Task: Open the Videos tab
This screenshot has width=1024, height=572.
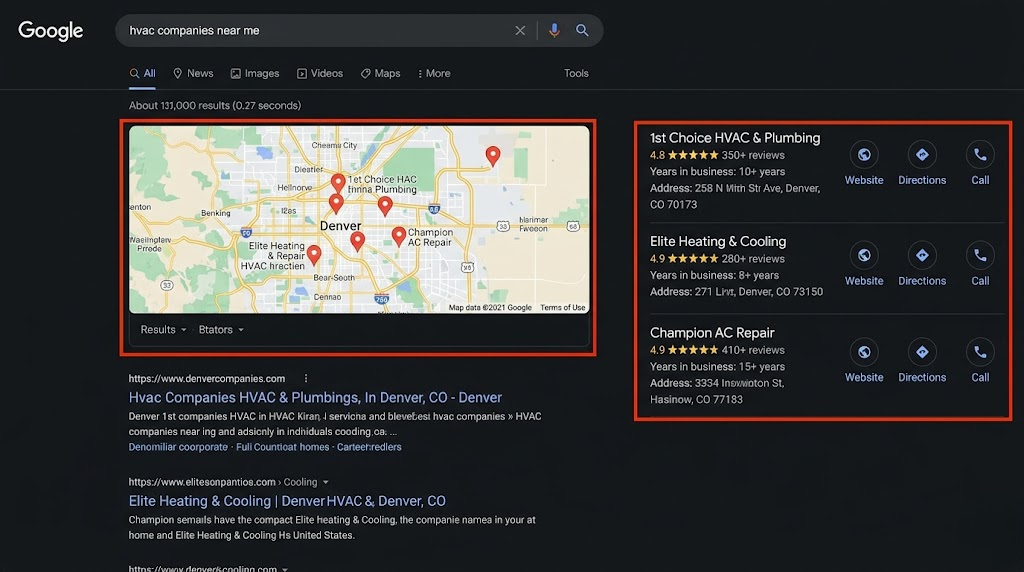Action: point(320,74)
